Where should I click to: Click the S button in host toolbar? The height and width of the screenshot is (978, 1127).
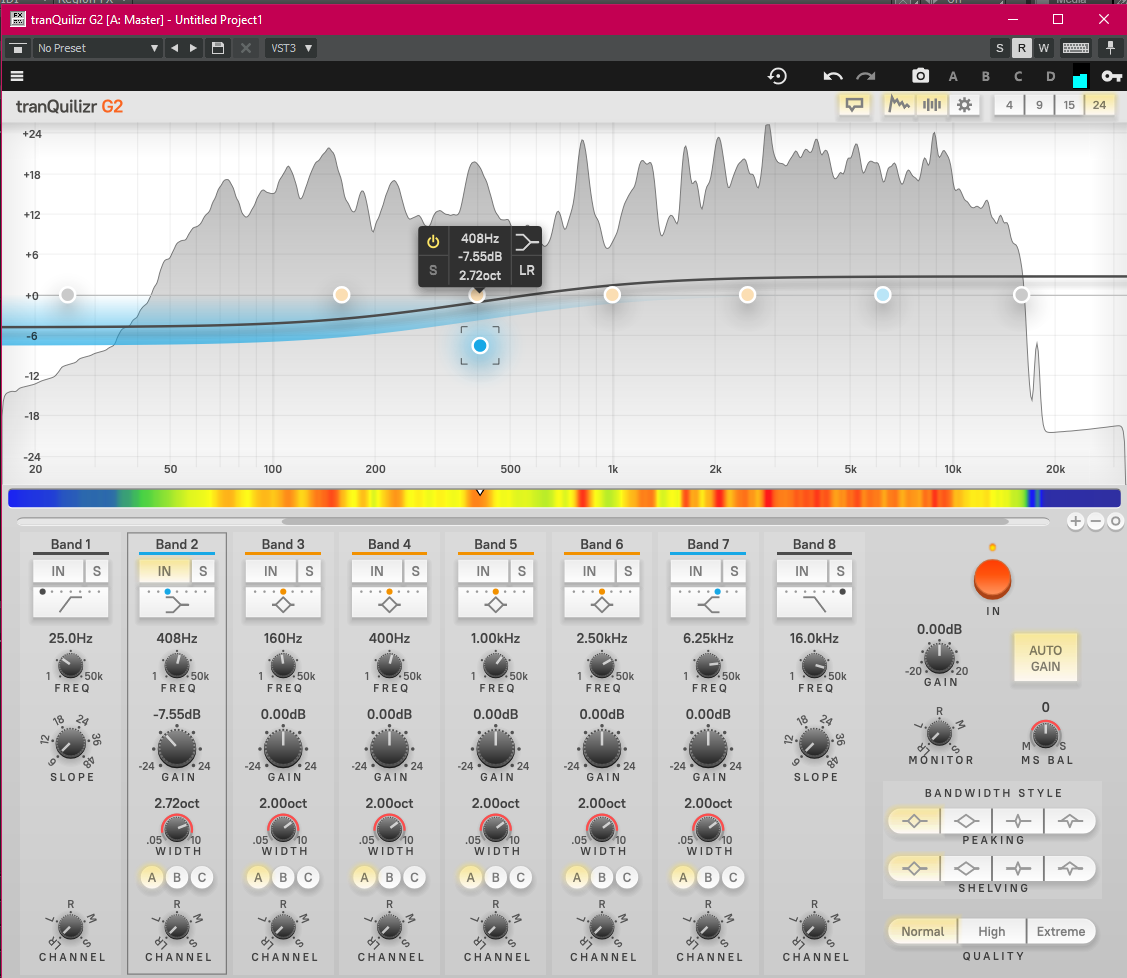pos(1000,48)
